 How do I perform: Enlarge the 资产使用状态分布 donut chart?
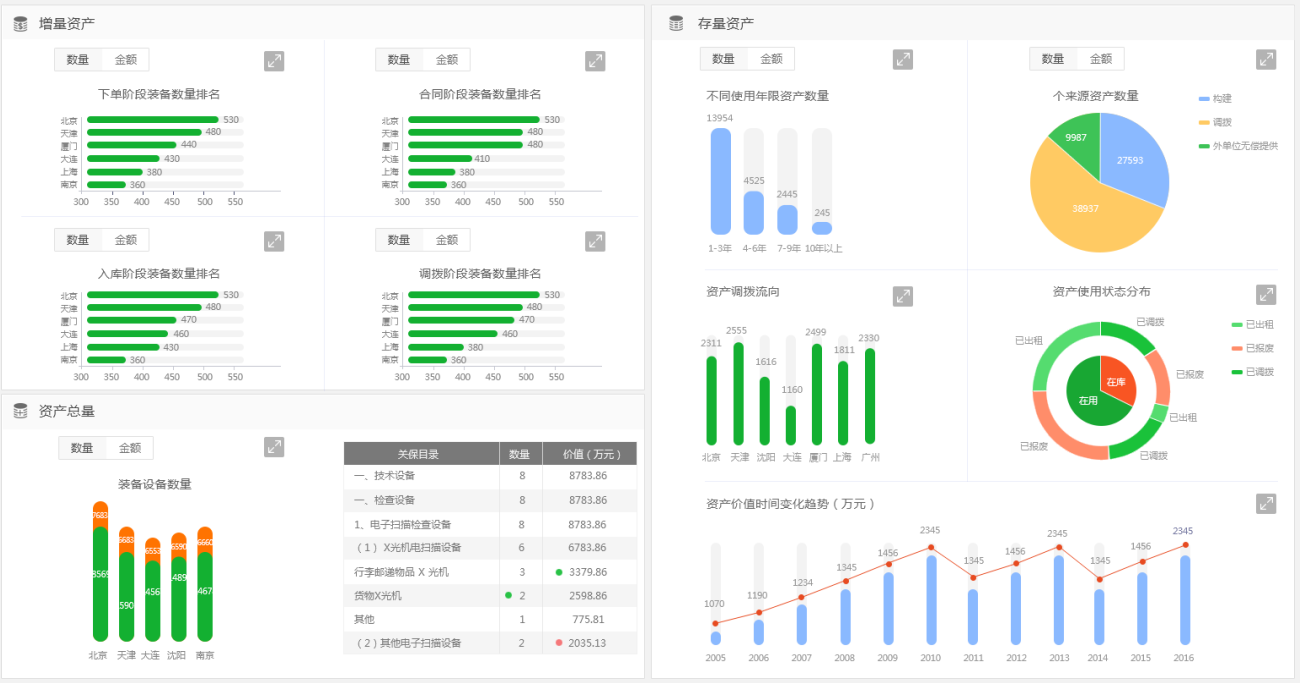coord(1266,295)
